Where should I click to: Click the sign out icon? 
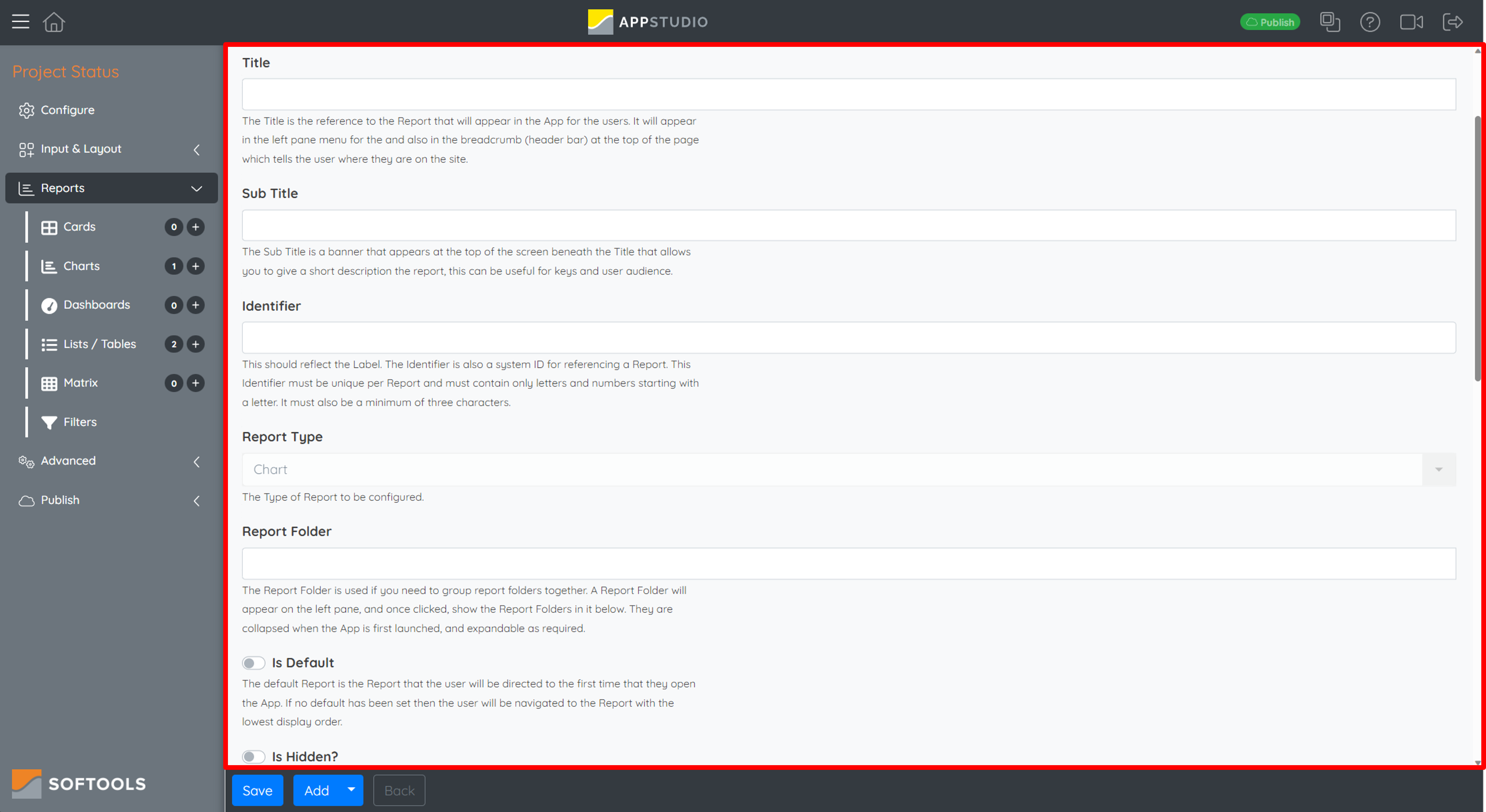1453,22
